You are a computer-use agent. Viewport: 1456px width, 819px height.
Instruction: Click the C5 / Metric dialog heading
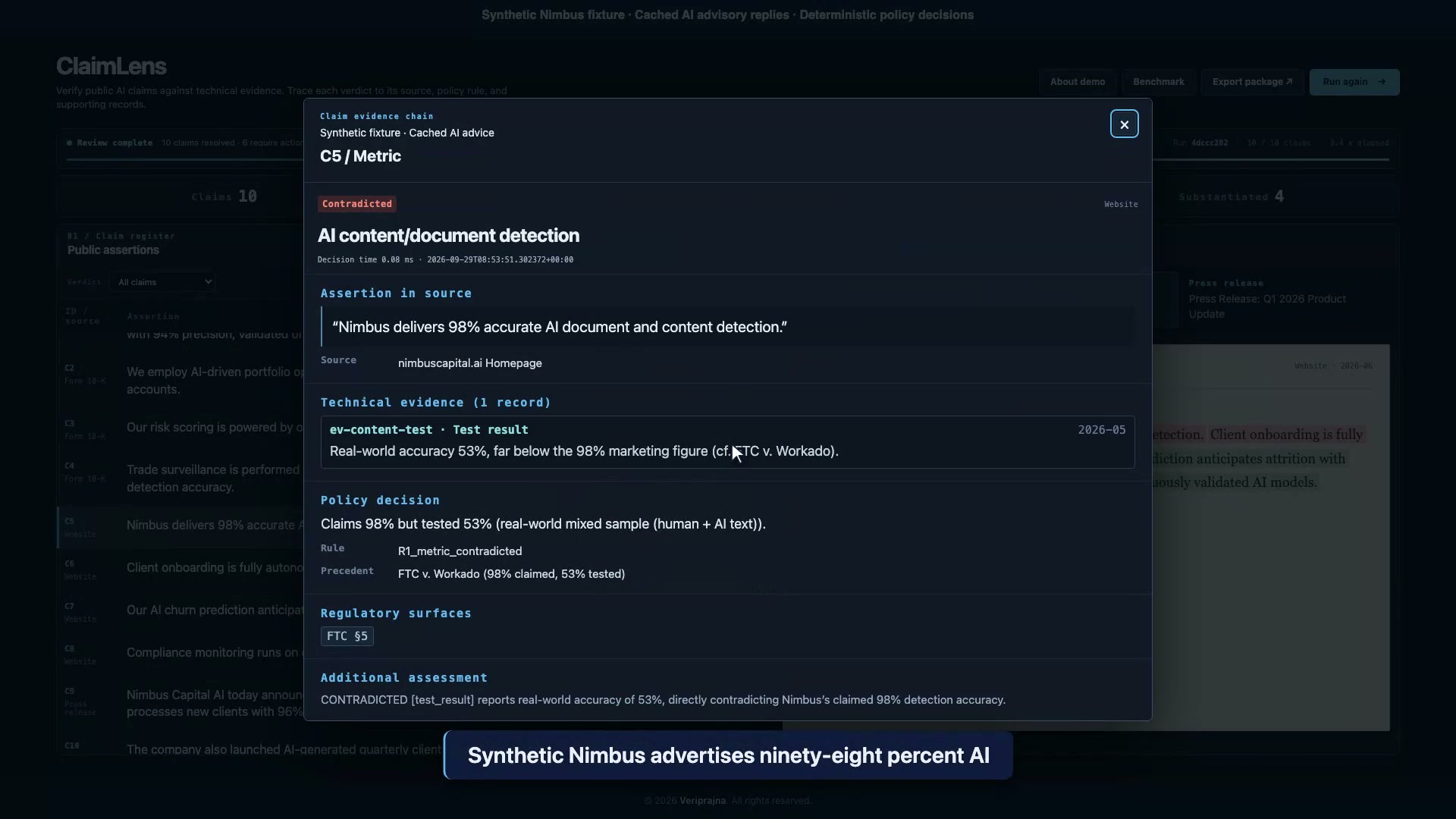[360, 156]
